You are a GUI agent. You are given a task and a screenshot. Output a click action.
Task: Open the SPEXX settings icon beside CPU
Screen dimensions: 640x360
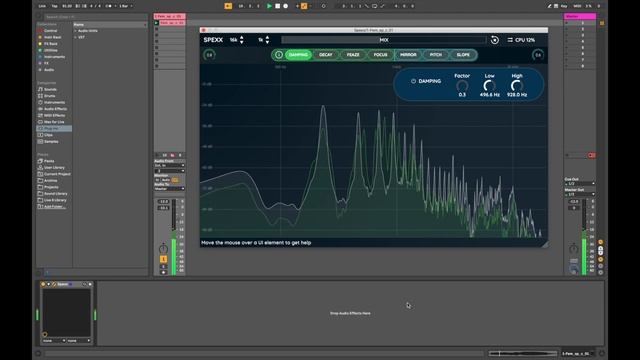(x=510, y=40)
